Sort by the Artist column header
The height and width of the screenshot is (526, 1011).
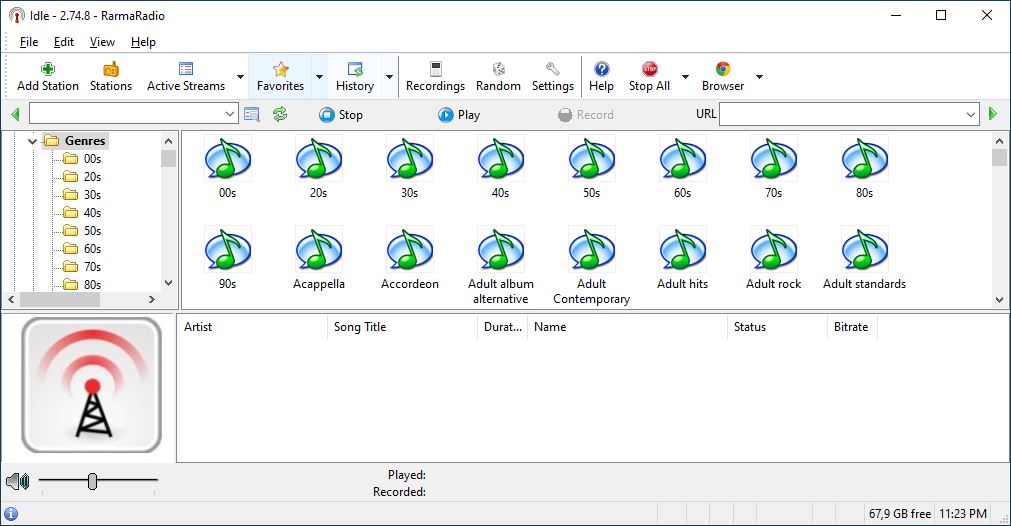[x=252, y=327]
